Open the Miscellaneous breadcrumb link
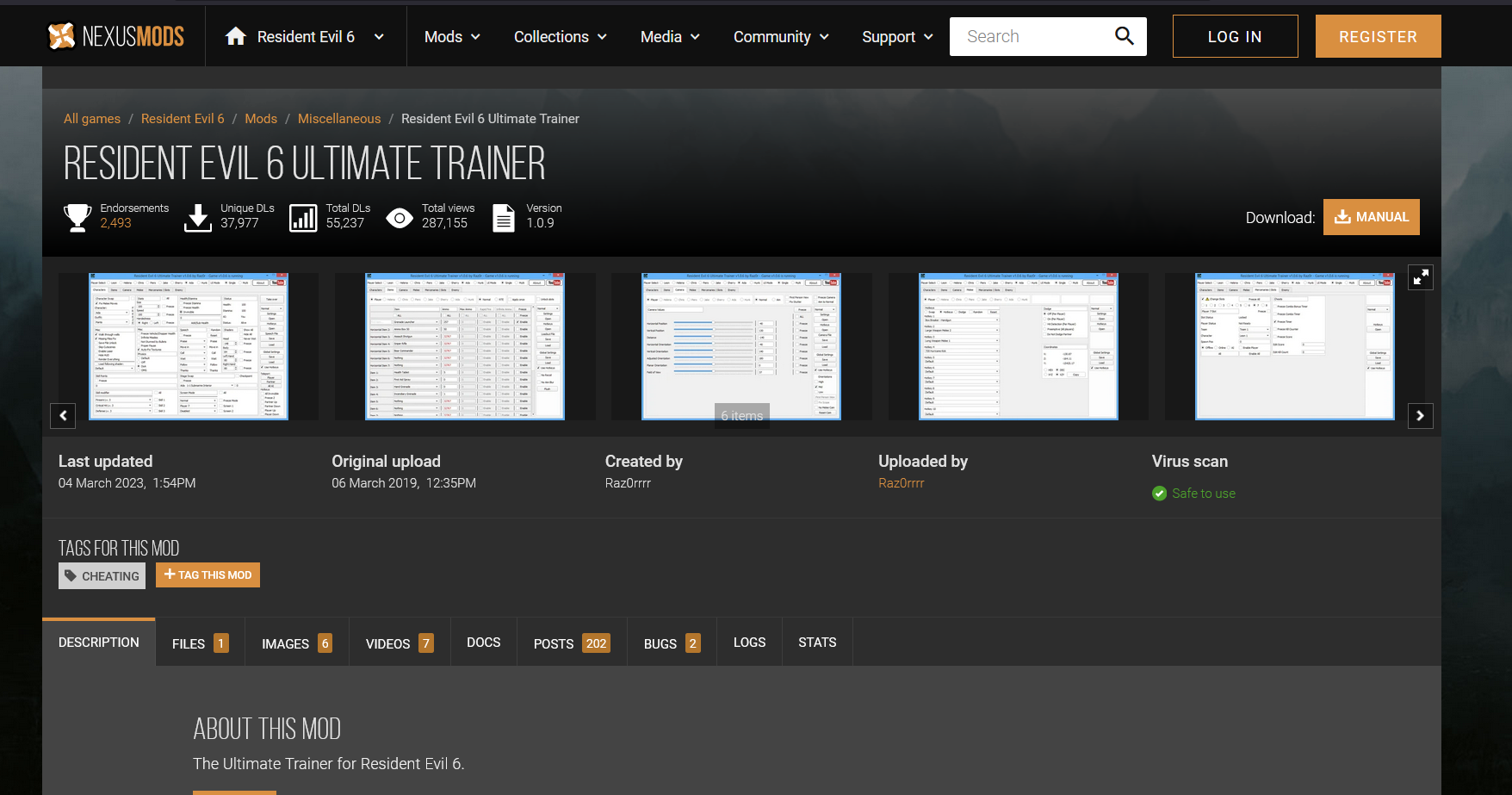This screenshot has width=1512, height=795. (x=339, y=119)
